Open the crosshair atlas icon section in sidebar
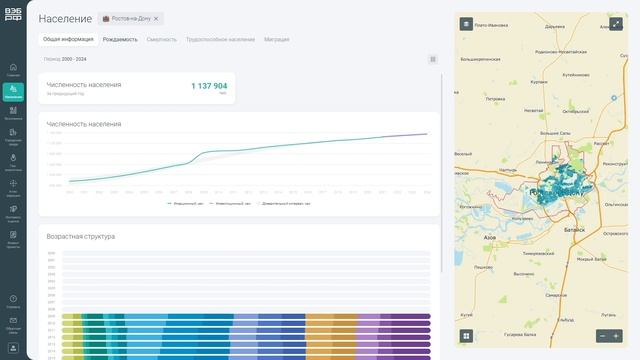Image resolution: width=640 pixels, height=360 pixels. 13,188
